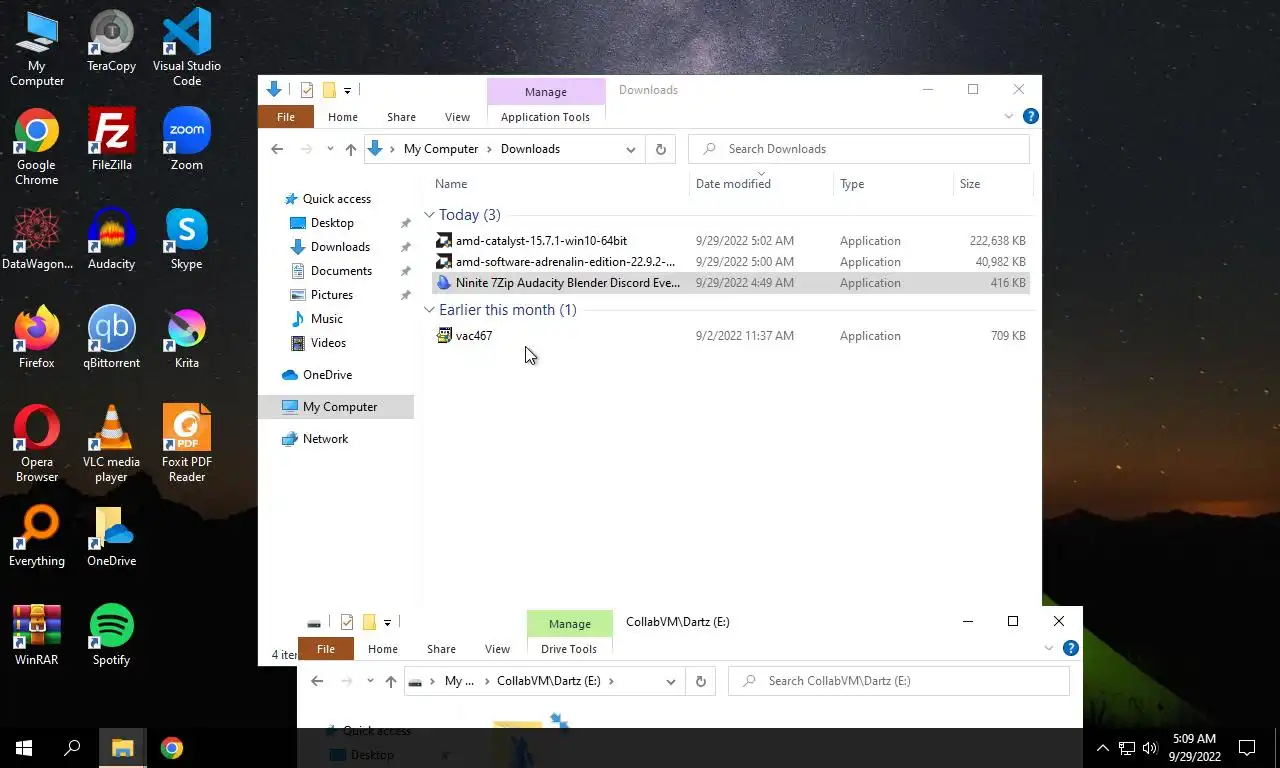Launch VLC media player from desktop
Screen dimensions: 1280x768
(111, 443)
